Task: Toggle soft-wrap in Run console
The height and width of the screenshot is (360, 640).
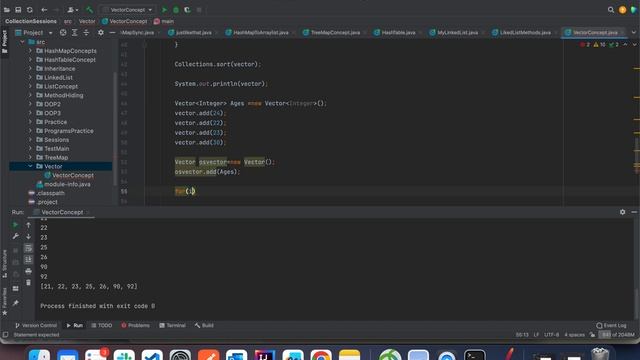Action: pyautogui.click(x=28, y=248)
